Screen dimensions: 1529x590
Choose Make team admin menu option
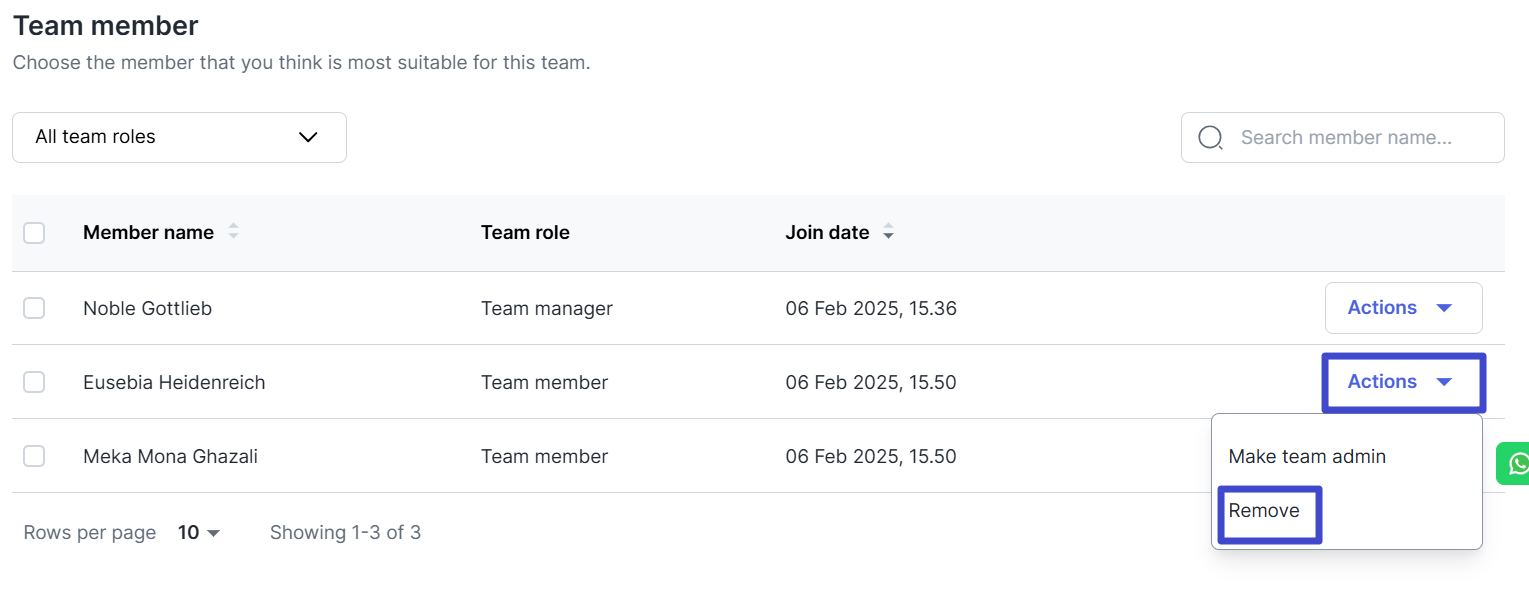(x=1307, y=457)
